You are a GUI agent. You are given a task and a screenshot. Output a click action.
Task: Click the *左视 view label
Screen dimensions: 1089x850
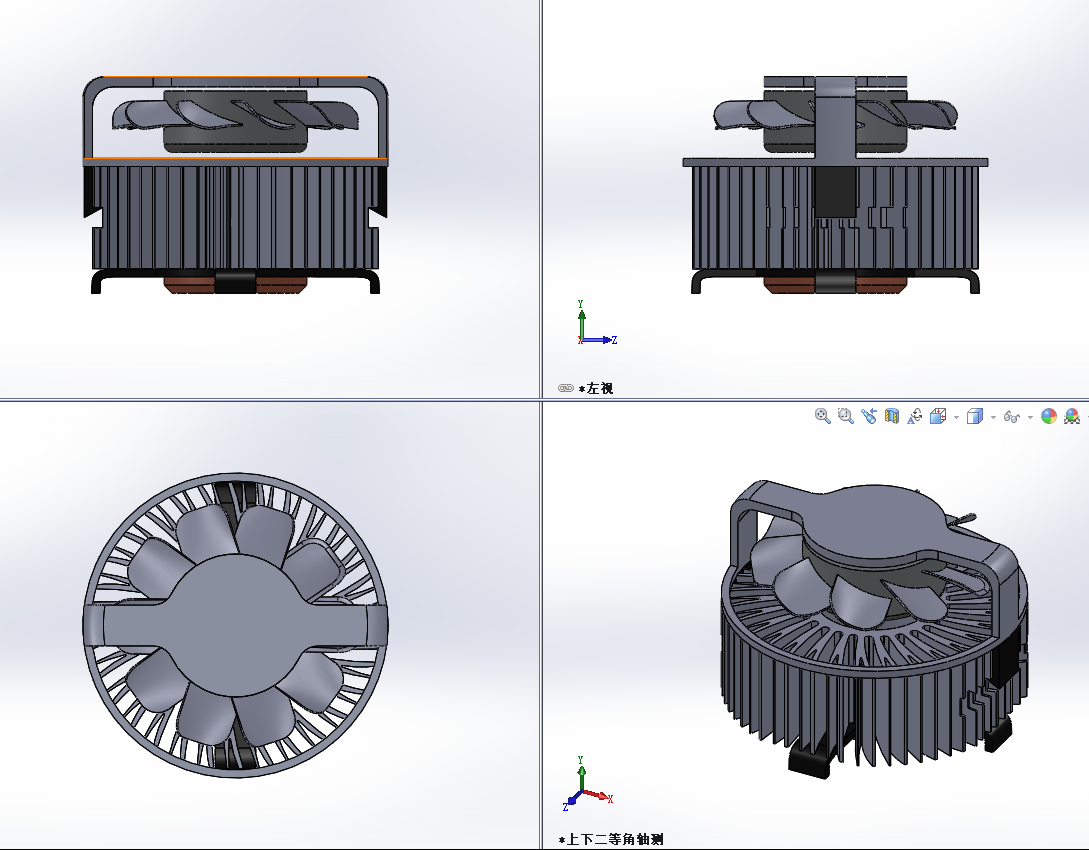coord(597,388)
